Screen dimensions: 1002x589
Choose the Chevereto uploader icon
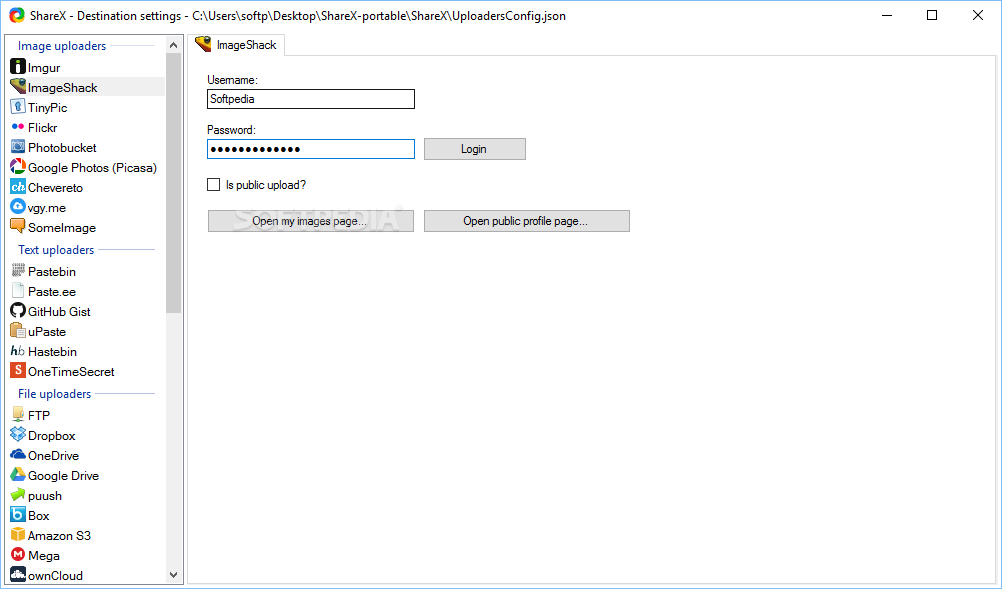[x=18, y=187]
